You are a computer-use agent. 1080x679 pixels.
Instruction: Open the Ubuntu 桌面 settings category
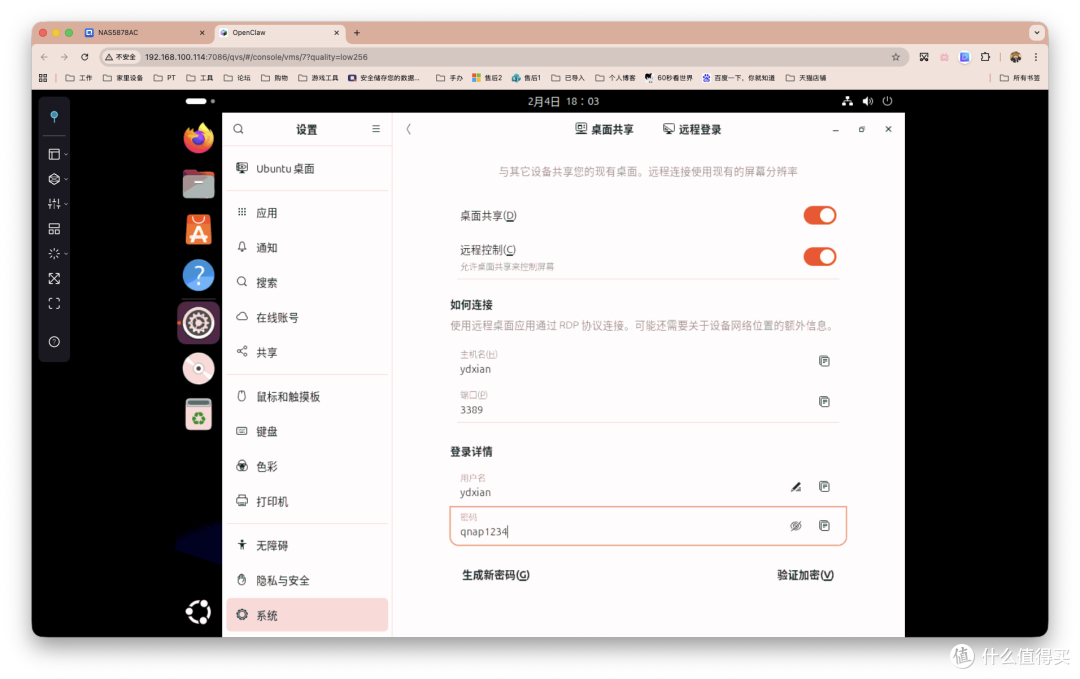click(307, 169)
